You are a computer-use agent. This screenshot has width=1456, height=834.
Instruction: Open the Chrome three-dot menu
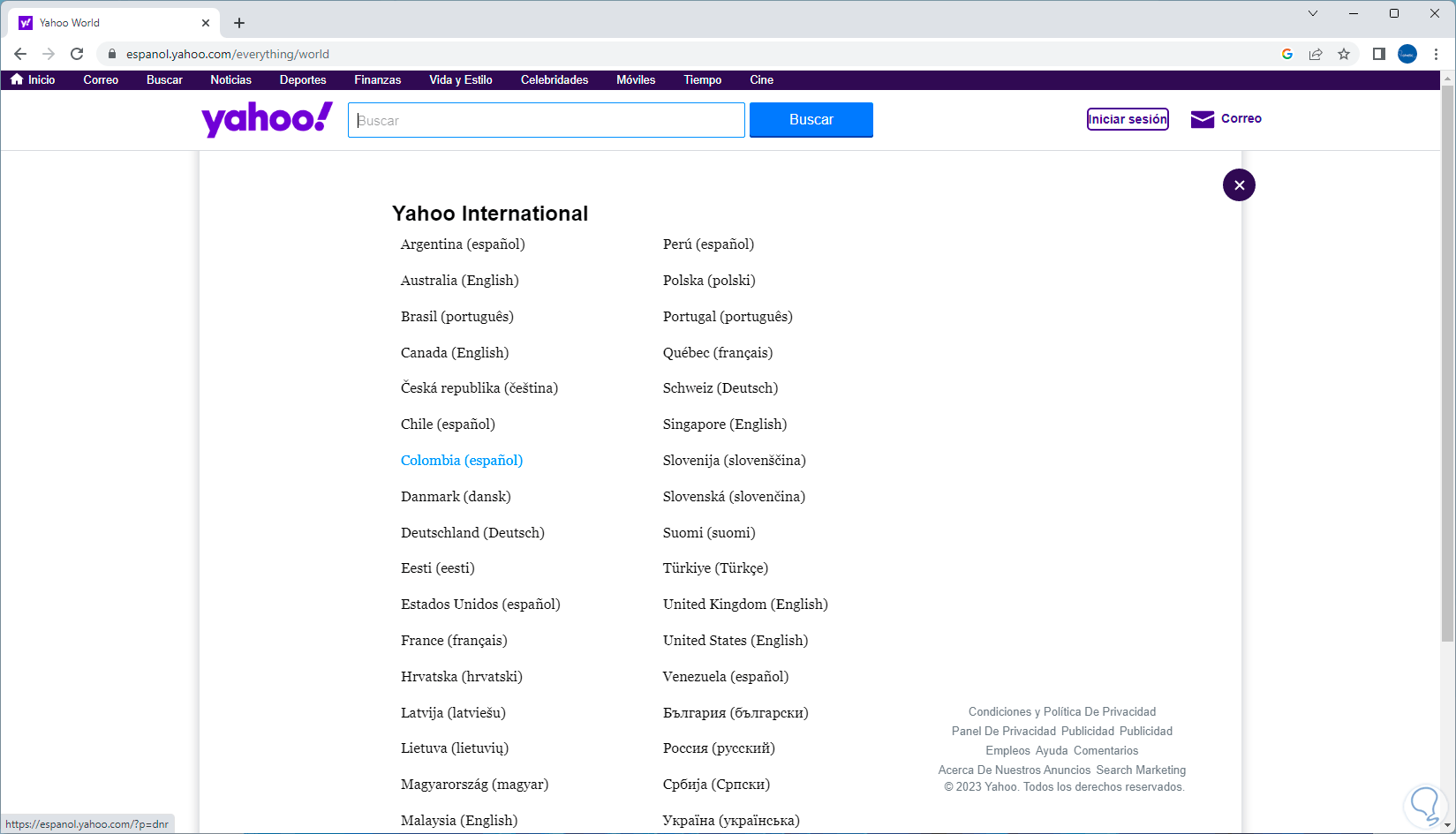click(1437, 54)
